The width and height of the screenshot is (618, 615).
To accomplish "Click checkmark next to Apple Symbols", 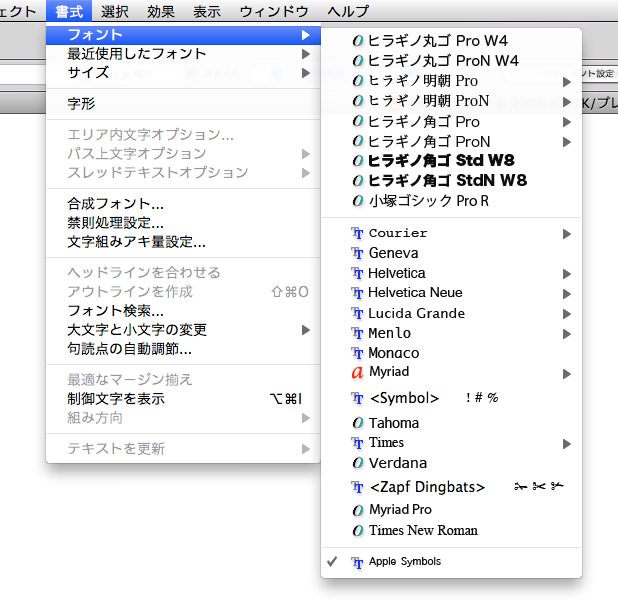I will tap(332, 561).
